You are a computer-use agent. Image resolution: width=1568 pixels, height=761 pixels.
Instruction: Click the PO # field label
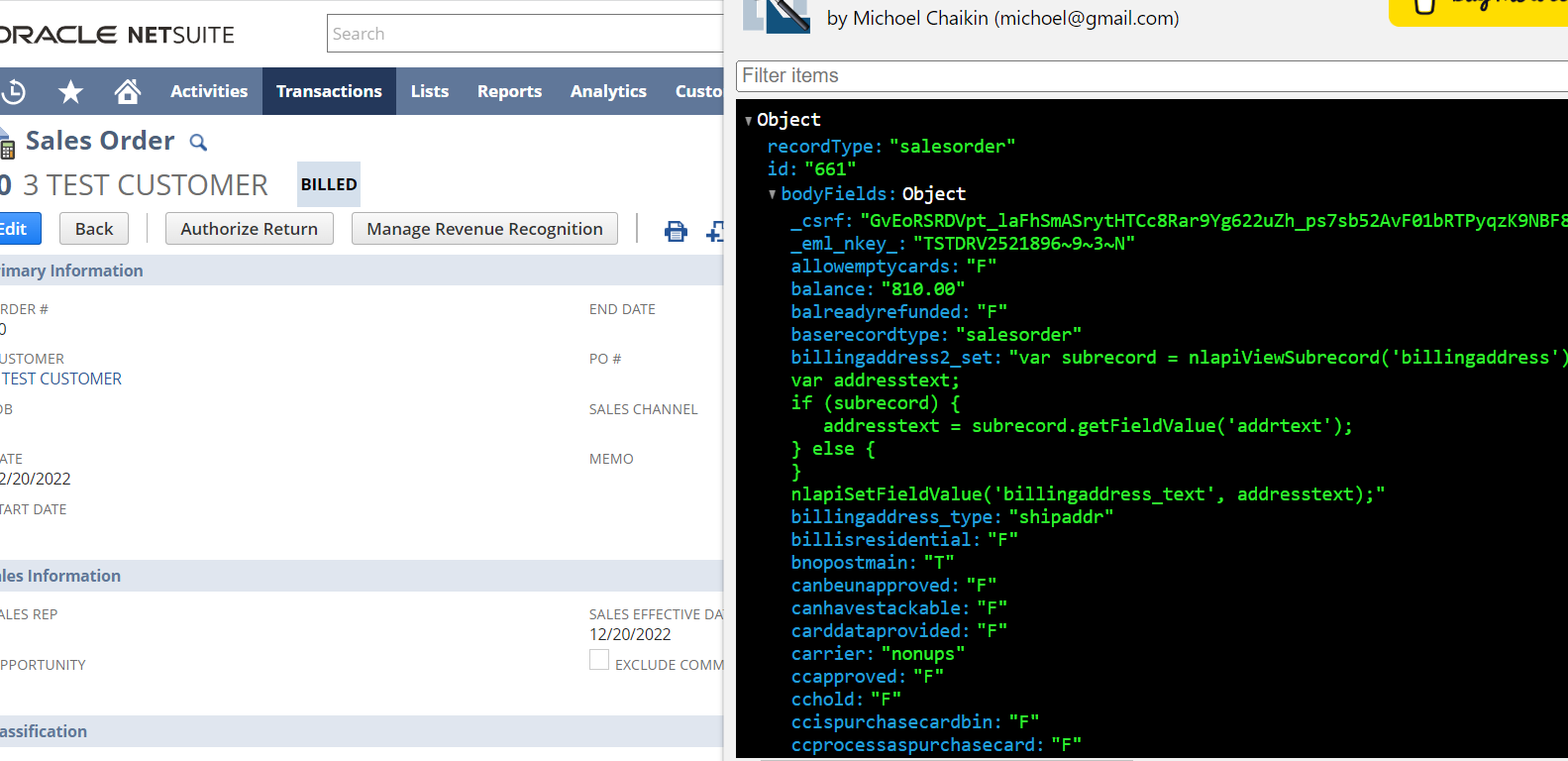tap(605, 359)
